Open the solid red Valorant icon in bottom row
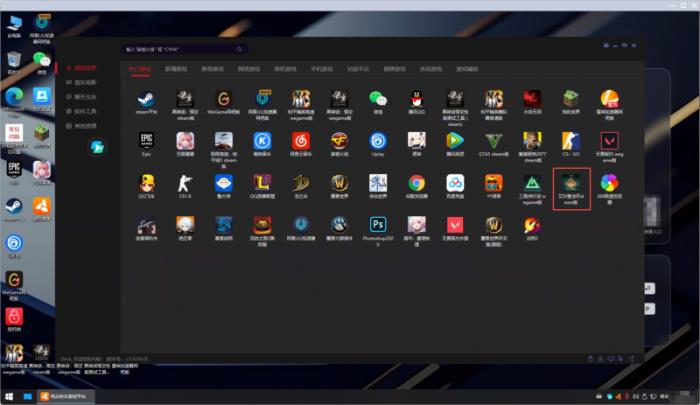Screen dimensions: 700x405 pyautogui.click(x=455, y=225)
